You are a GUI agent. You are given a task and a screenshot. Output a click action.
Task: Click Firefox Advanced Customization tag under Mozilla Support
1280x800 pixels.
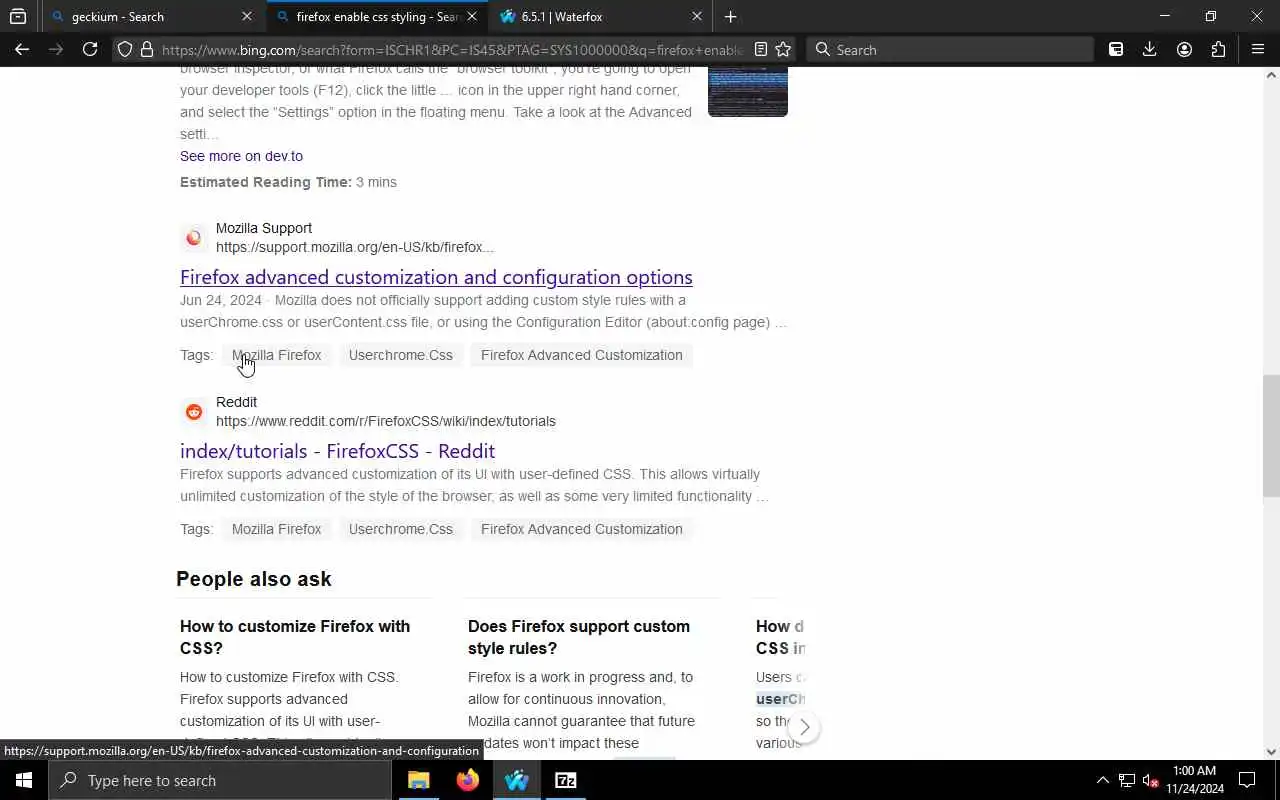point(582,355)
